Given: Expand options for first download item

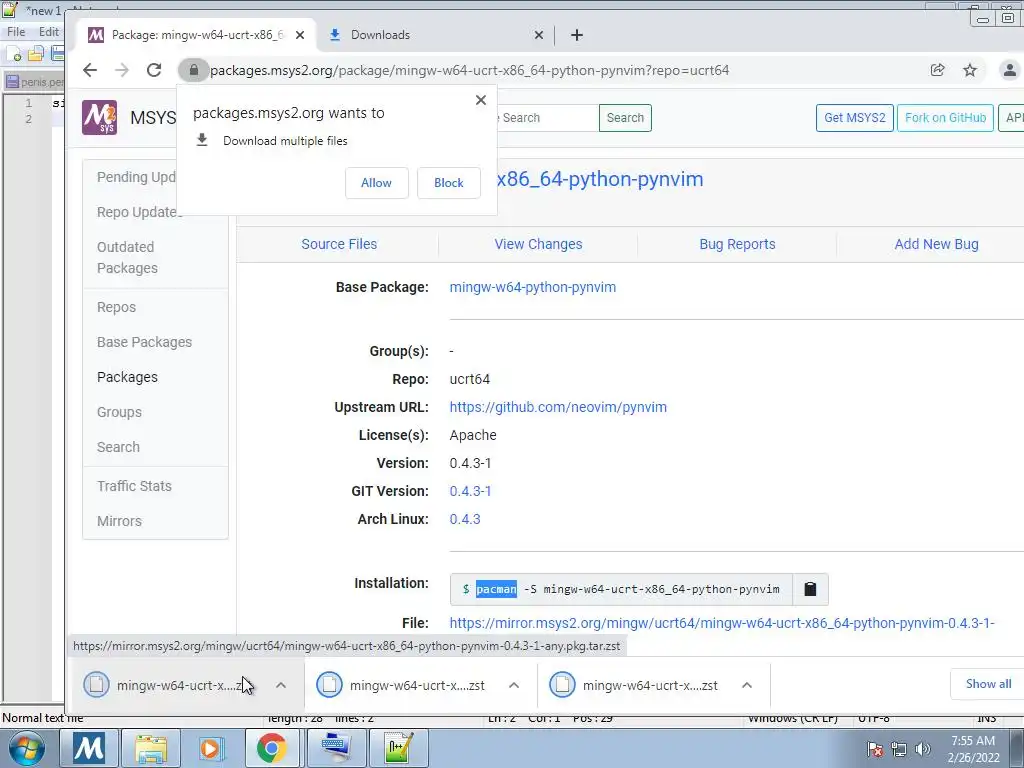Looking at the screenshot, I should pyautogui.click(x=281, y=685).
